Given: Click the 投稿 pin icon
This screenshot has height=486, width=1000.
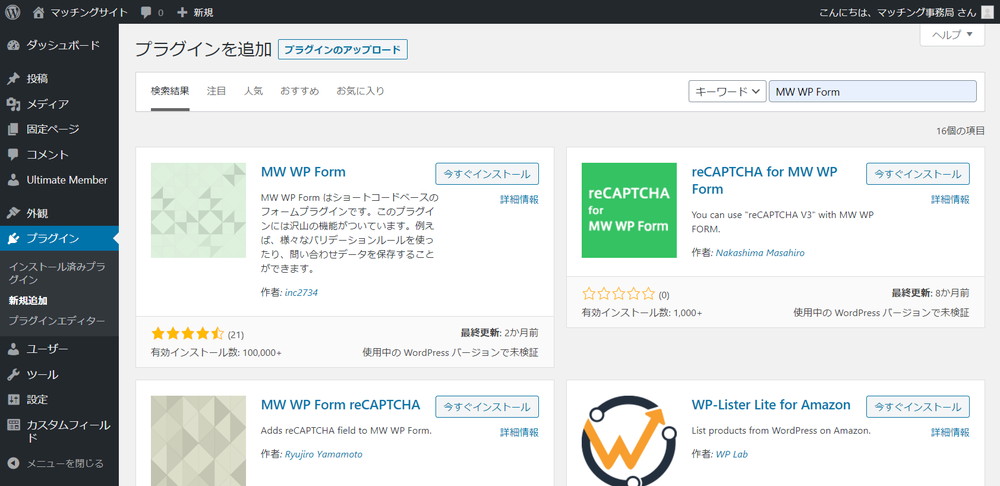Looking at the screenshot, I should tap(13, 79).
